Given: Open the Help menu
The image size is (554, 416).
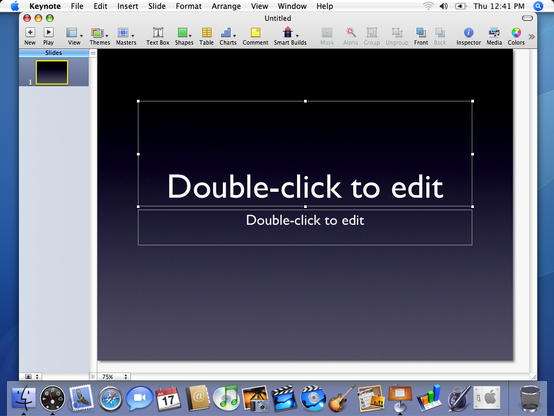Looking at the screenshot, I should [x=325, y=6].
